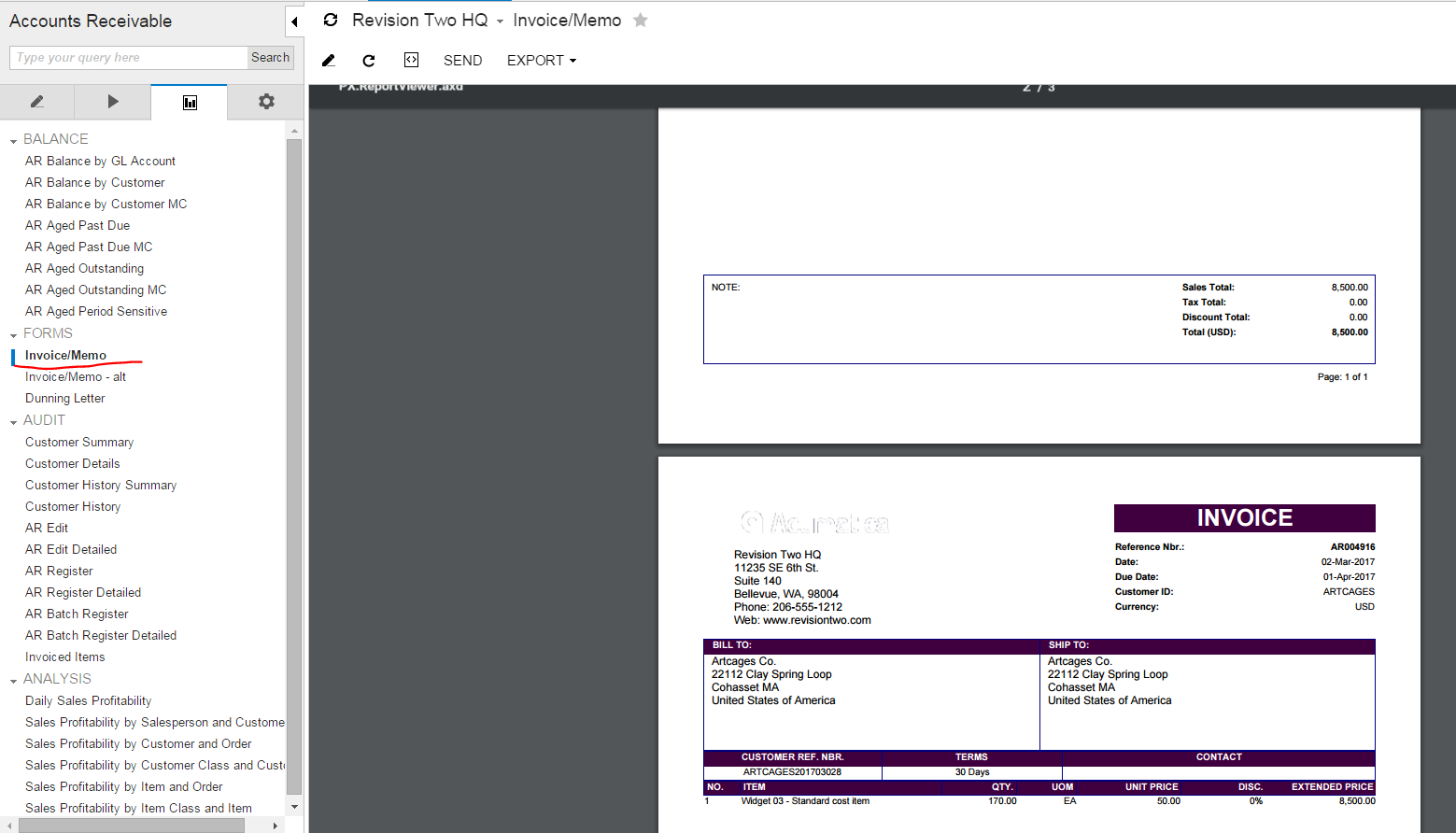The height and width of the screenshot is (833, 1456).
Task: Open the code view icon near SEND
Action: click(x=411, y=60)
